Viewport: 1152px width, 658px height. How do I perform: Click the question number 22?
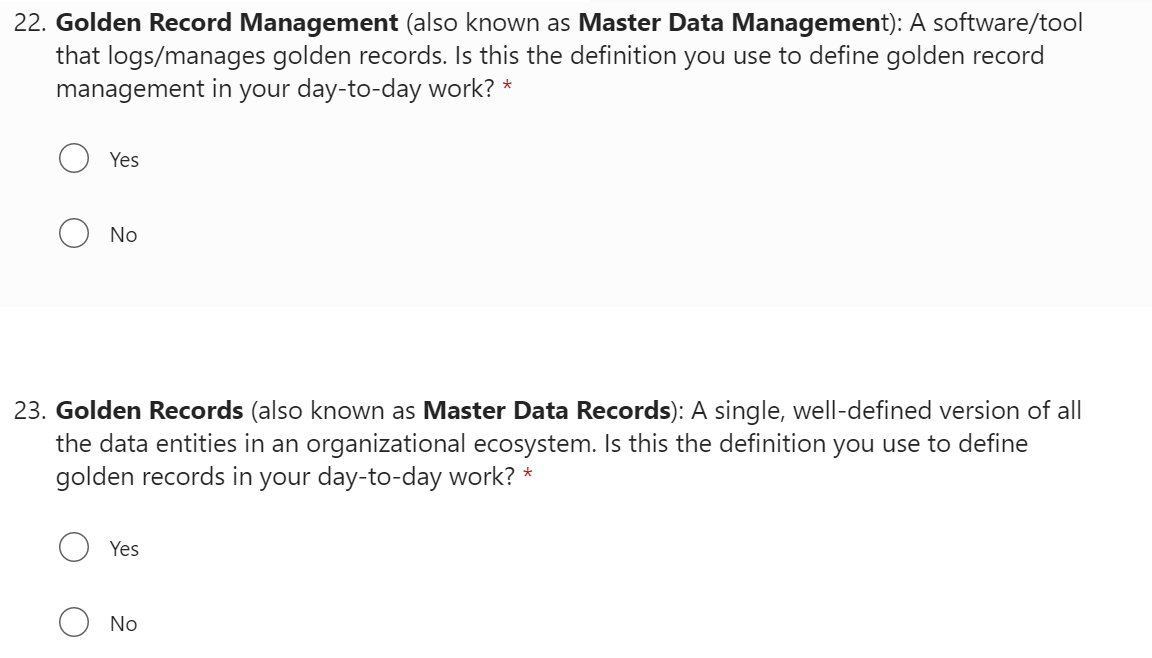tap(30, 22)
